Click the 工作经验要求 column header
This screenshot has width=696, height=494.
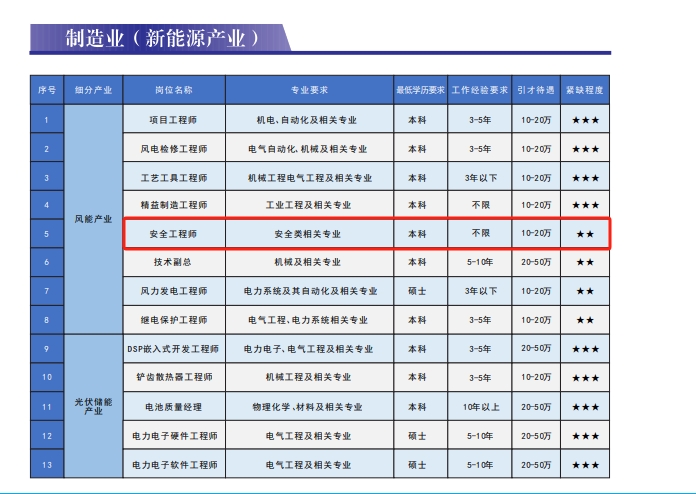pos(479,90)
